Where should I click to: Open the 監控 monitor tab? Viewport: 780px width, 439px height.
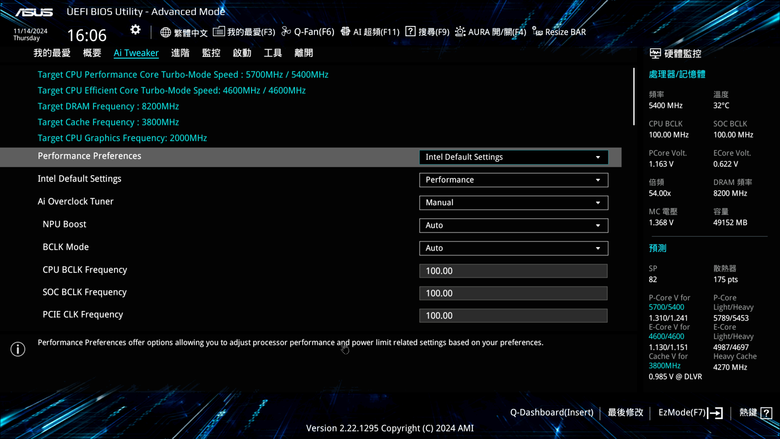click(211, 53)
